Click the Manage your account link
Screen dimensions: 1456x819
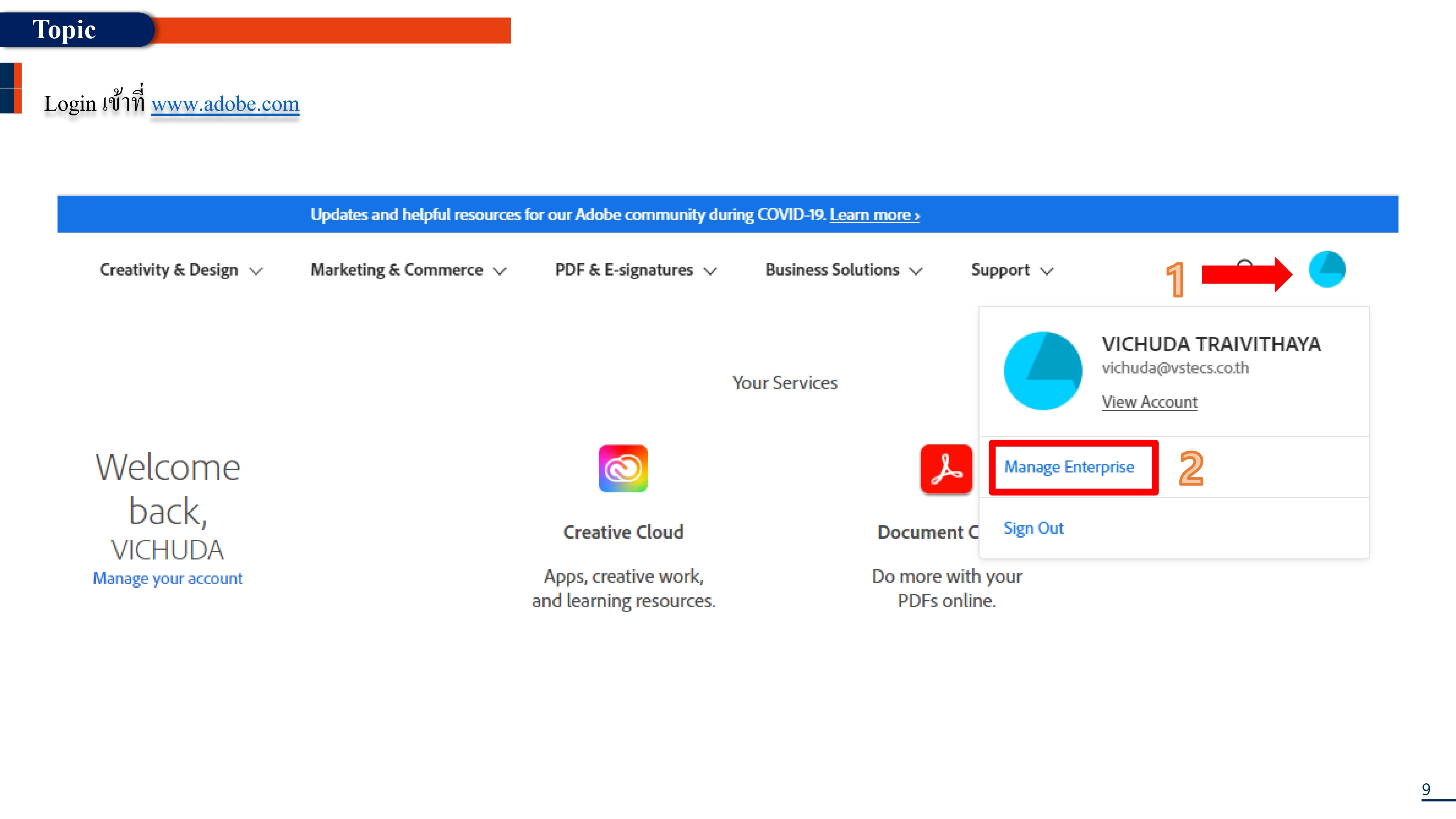167,578
